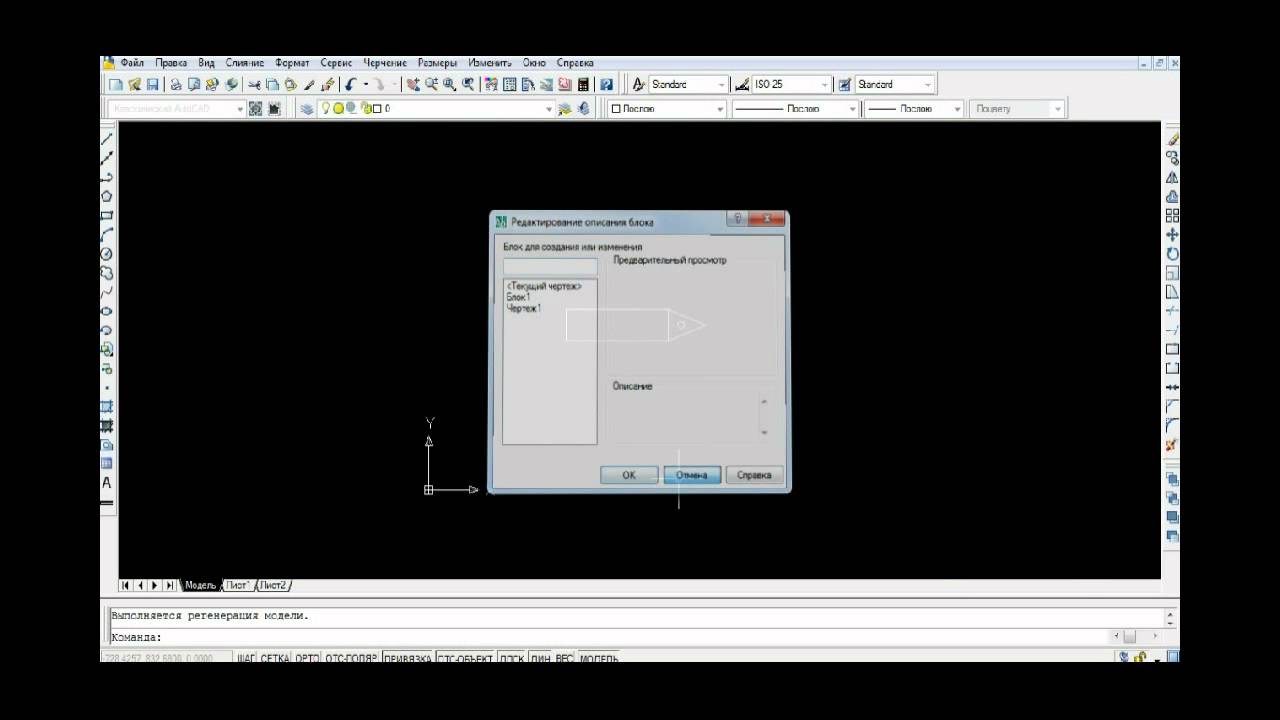Image resolution: width=1280 pixels, height=720 pixels.
Task: Select the Array tool in modify toolbar
Action: click(x=1172, y=216)
